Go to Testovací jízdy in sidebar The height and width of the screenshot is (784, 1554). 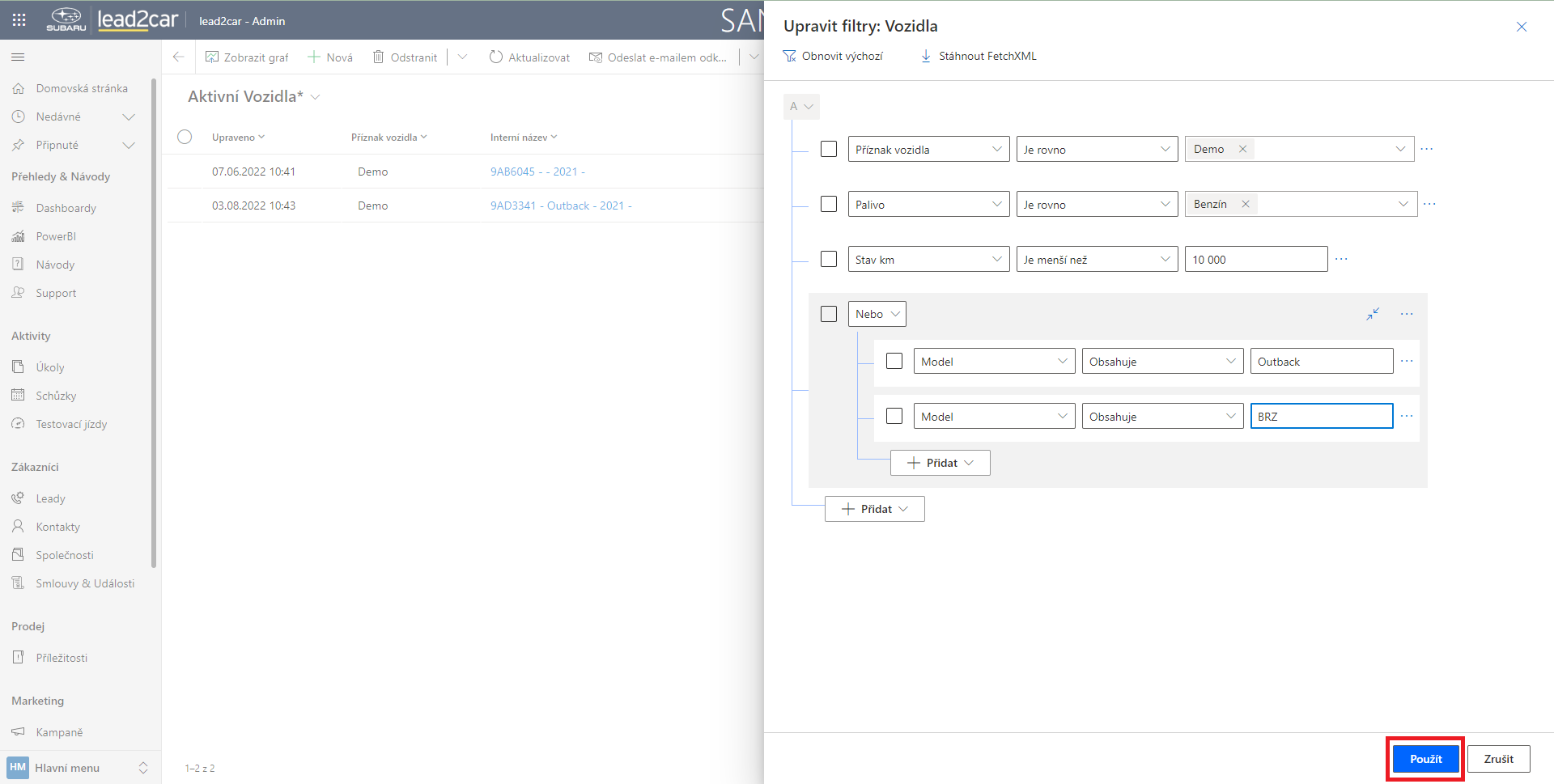coord(71,424)
